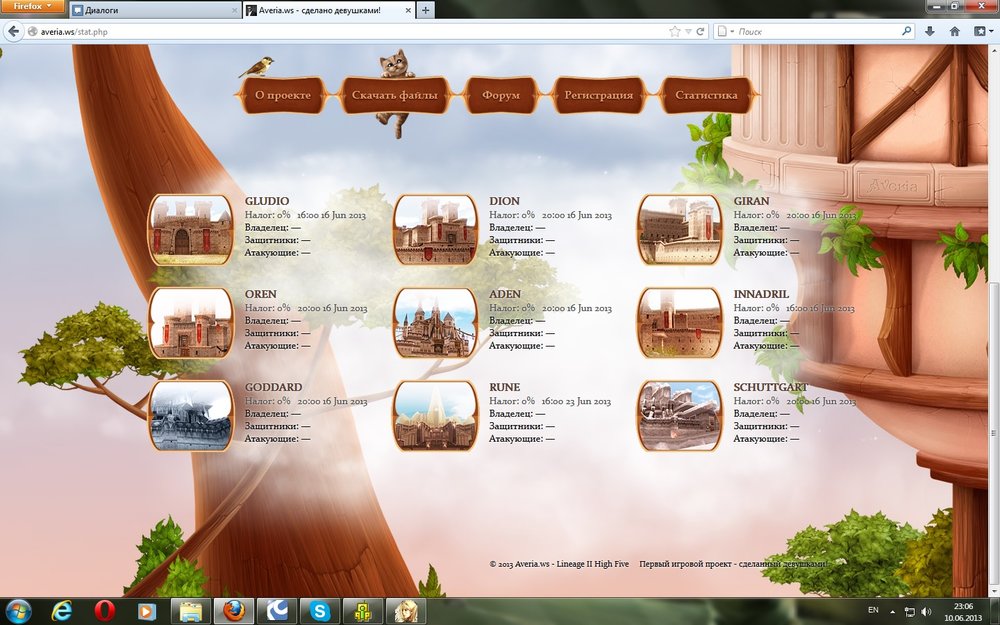Click the browser back arrow button
Image resolution: width=1000 pixels, height=625 pixels.
[14, 31]
